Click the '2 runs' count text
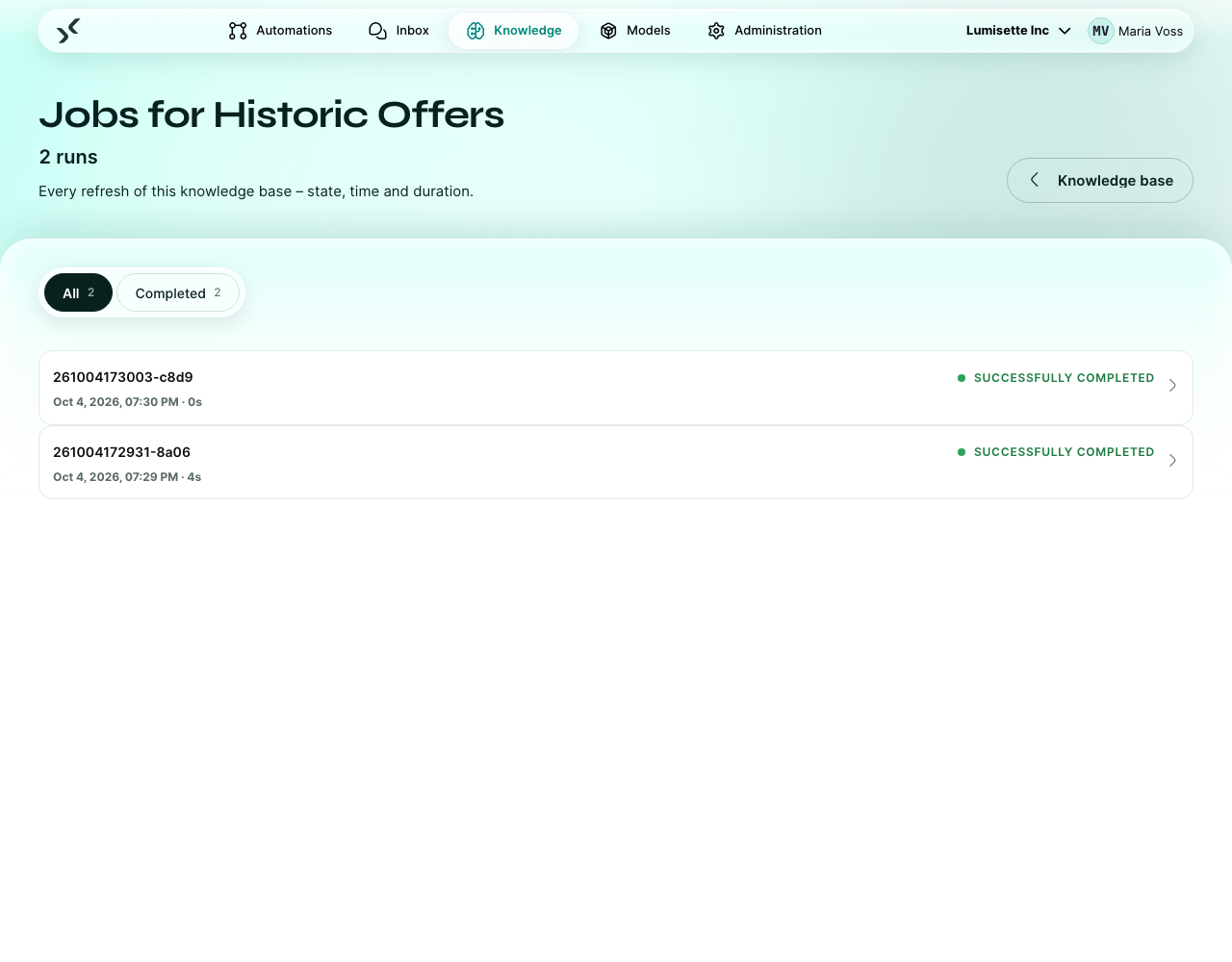The height and width of the screenshot is (962, 1232). pos(68,157)
